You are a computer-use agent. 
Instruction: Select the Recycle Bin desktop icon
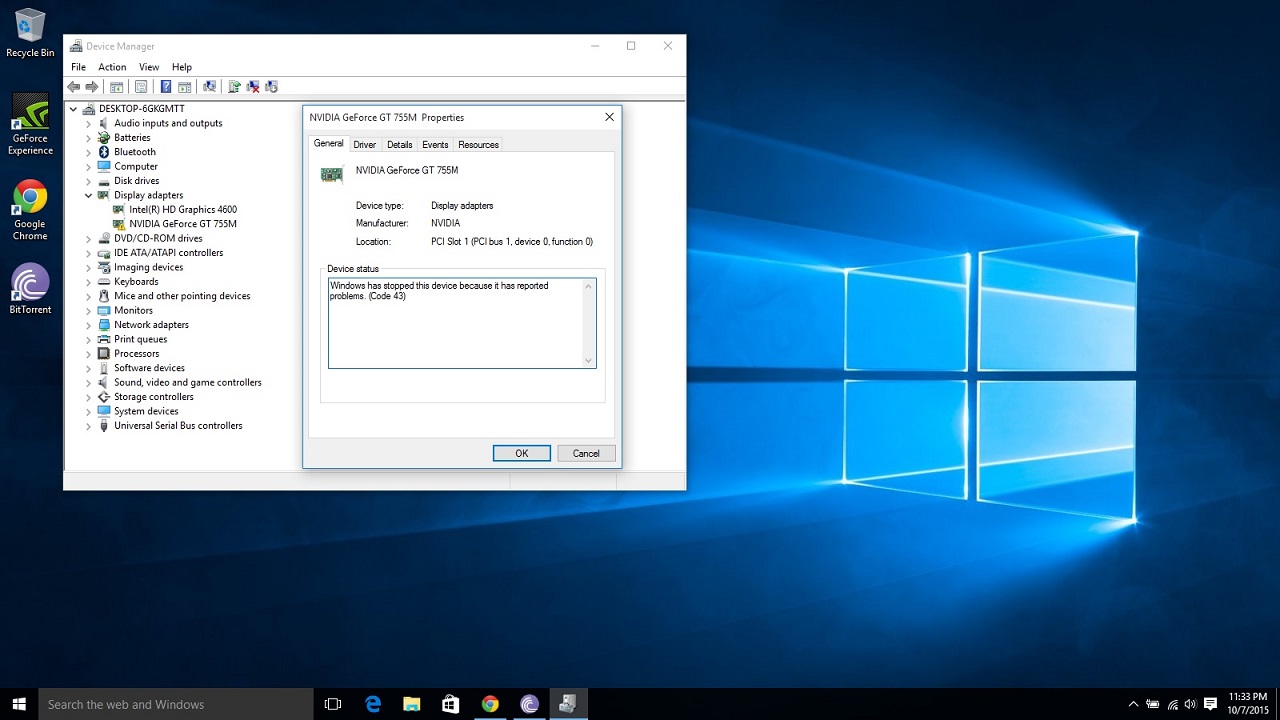point(30,33)
